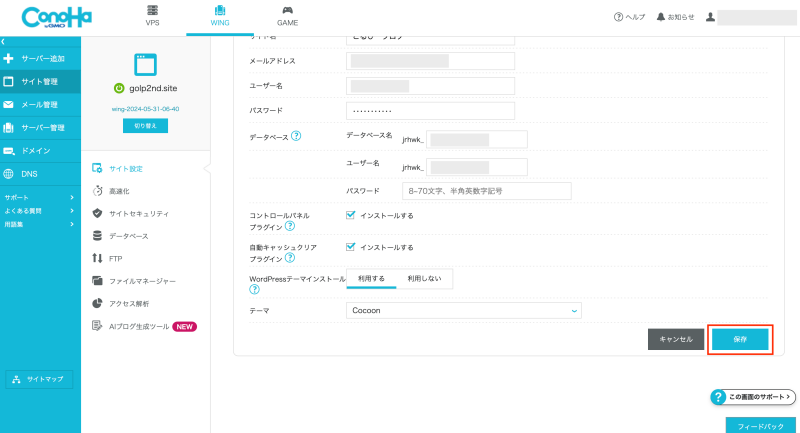Toggle 自動キャッシュクリア インストールする checkbox

tap(350, 247)
